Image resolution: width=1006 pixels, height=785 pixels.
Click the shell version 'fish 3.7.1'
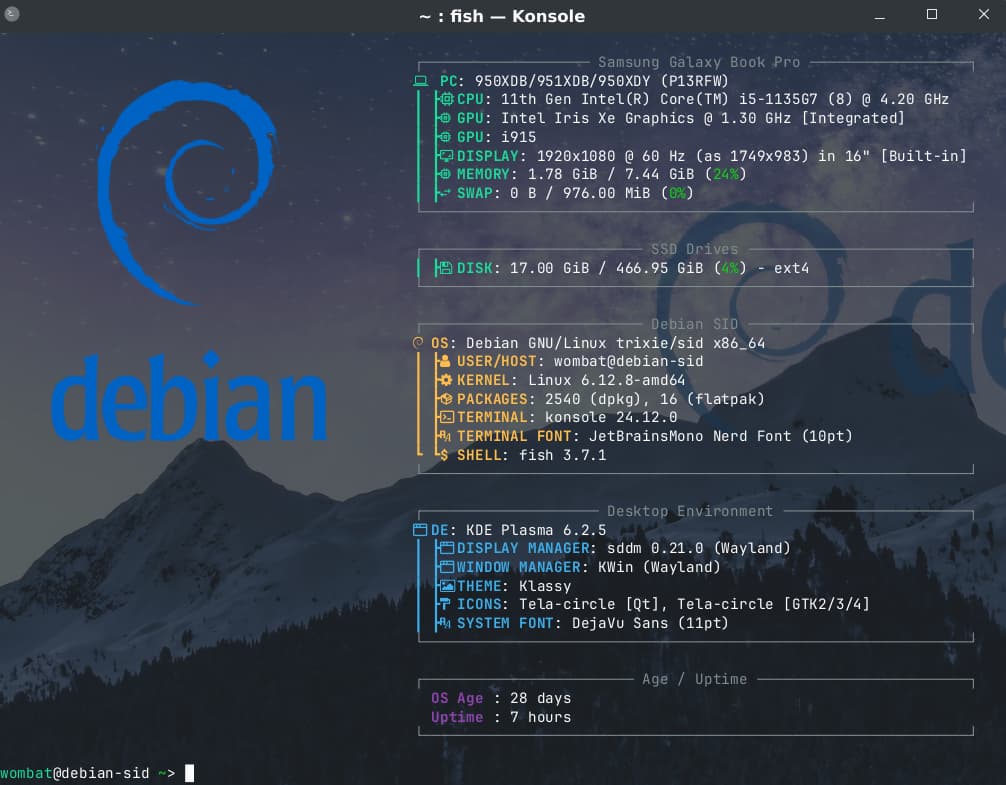[562, 455]
